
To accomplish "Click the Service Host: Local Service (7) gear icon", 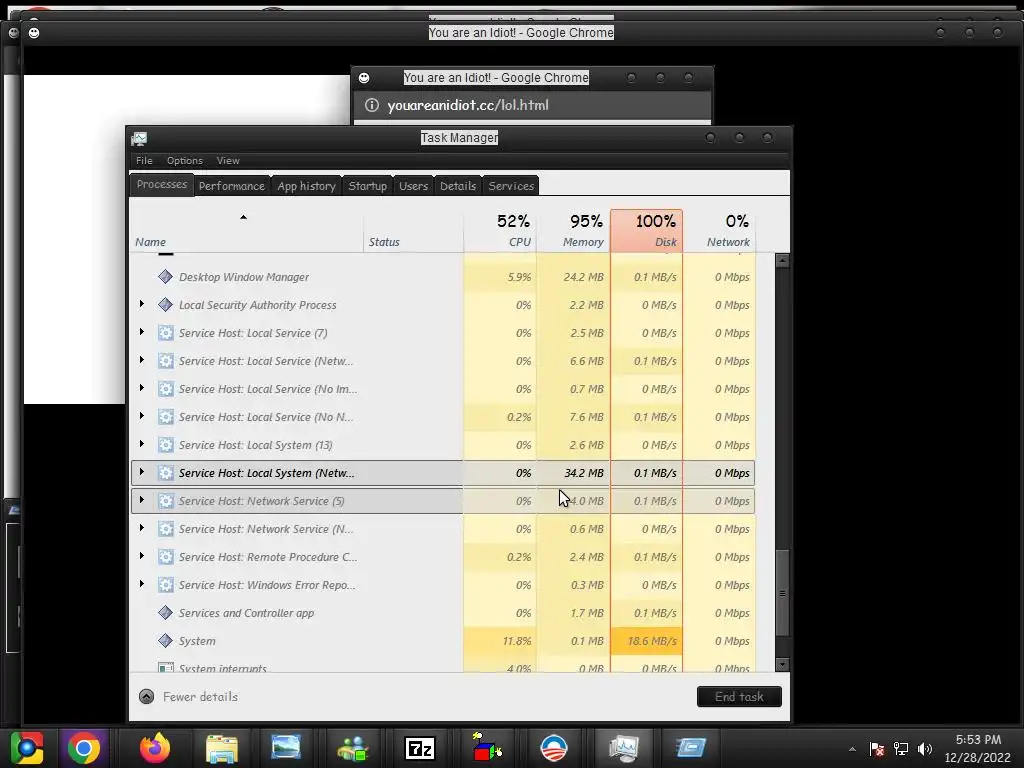I will (165, 333).
